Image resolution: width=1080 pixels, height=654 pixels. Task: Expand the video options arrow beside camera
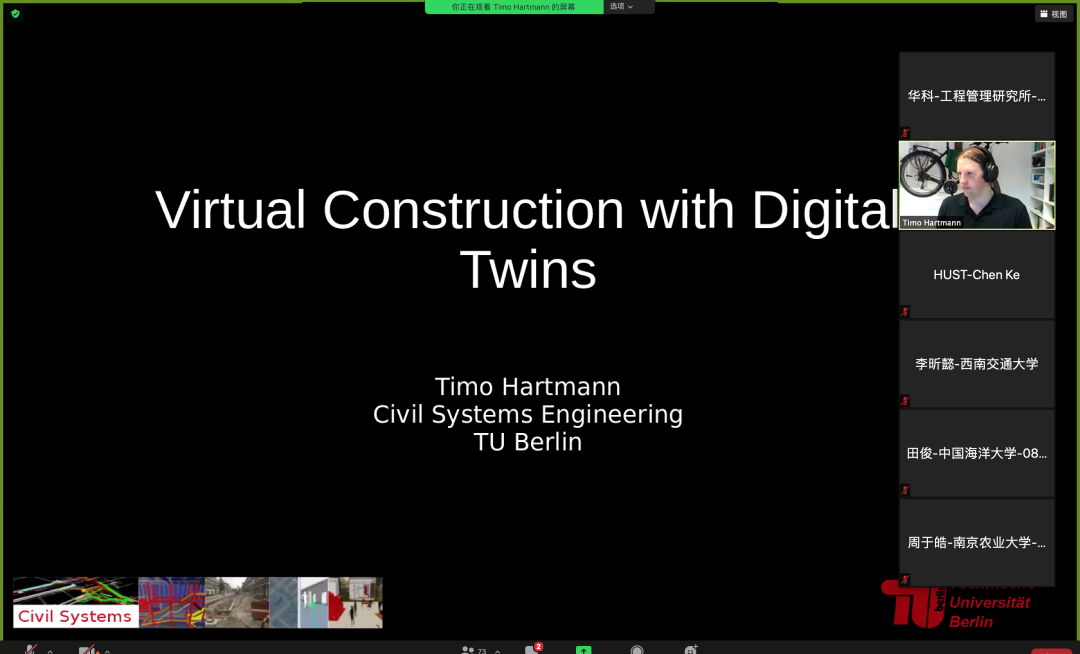pyautogui.click(x=107, y=651)
